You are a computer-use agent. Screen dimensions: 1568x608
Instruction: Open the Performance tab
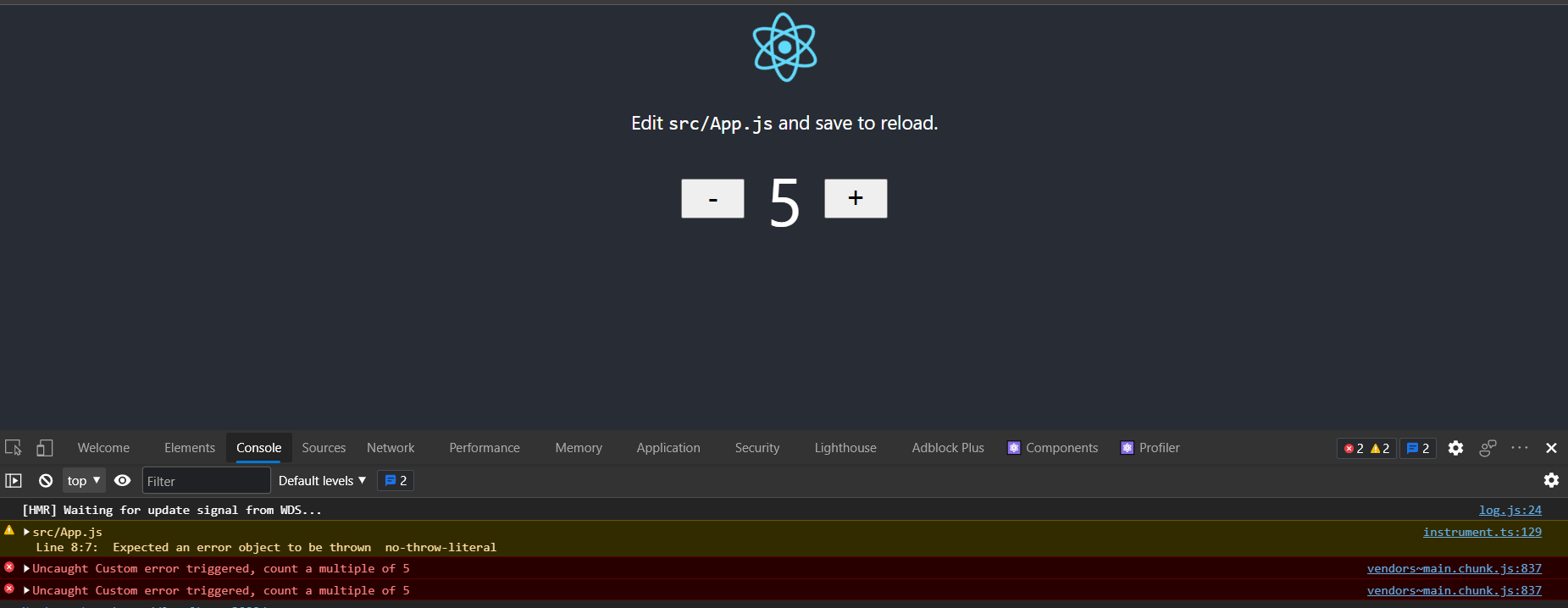pos(485,448)
